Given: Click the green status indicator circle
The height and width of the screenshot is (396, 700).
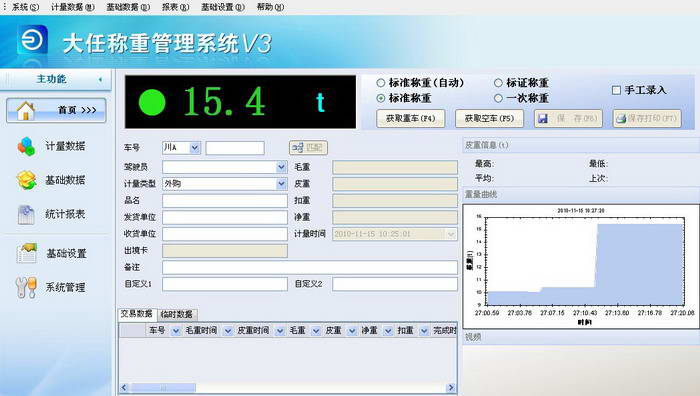Looking at the screenshot, I should pyautogui.click(x=152, y=102).
